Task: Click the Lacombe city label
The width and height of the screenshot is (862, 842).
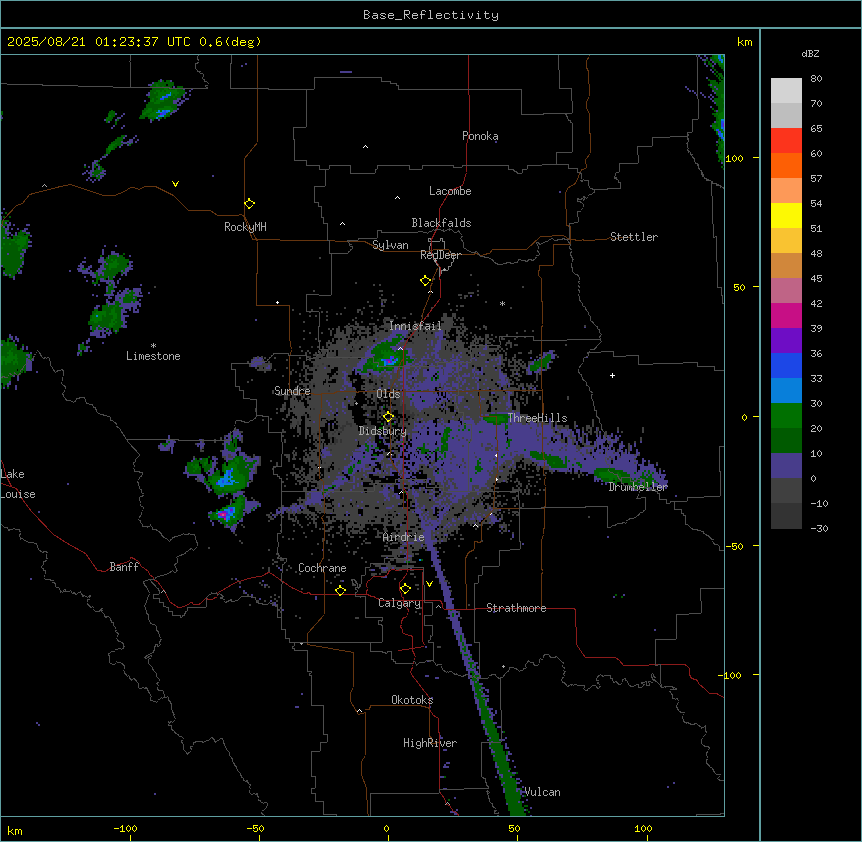Action: coord(450,191)
